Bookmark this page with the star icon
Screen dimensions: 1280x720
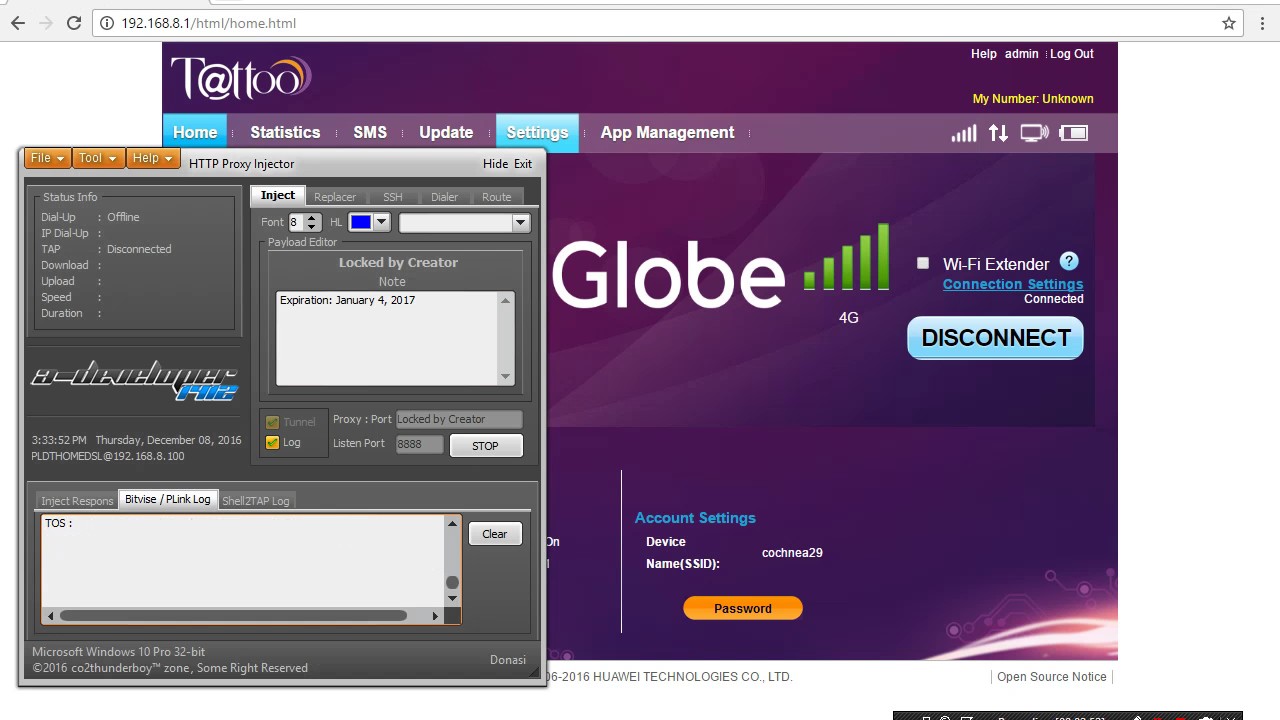coord(1229,23)
